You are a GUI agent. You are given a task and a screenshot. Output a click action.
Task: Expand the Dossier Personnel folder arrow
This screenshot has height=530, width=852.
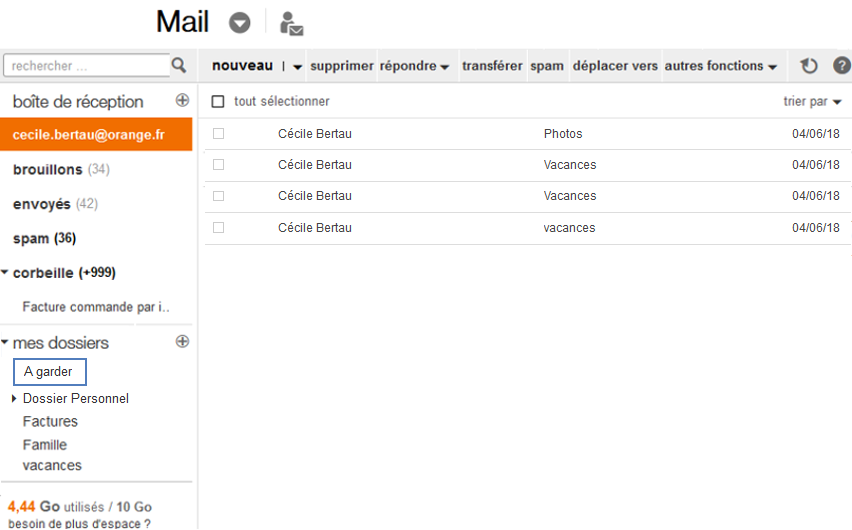[x=14, y=398]
